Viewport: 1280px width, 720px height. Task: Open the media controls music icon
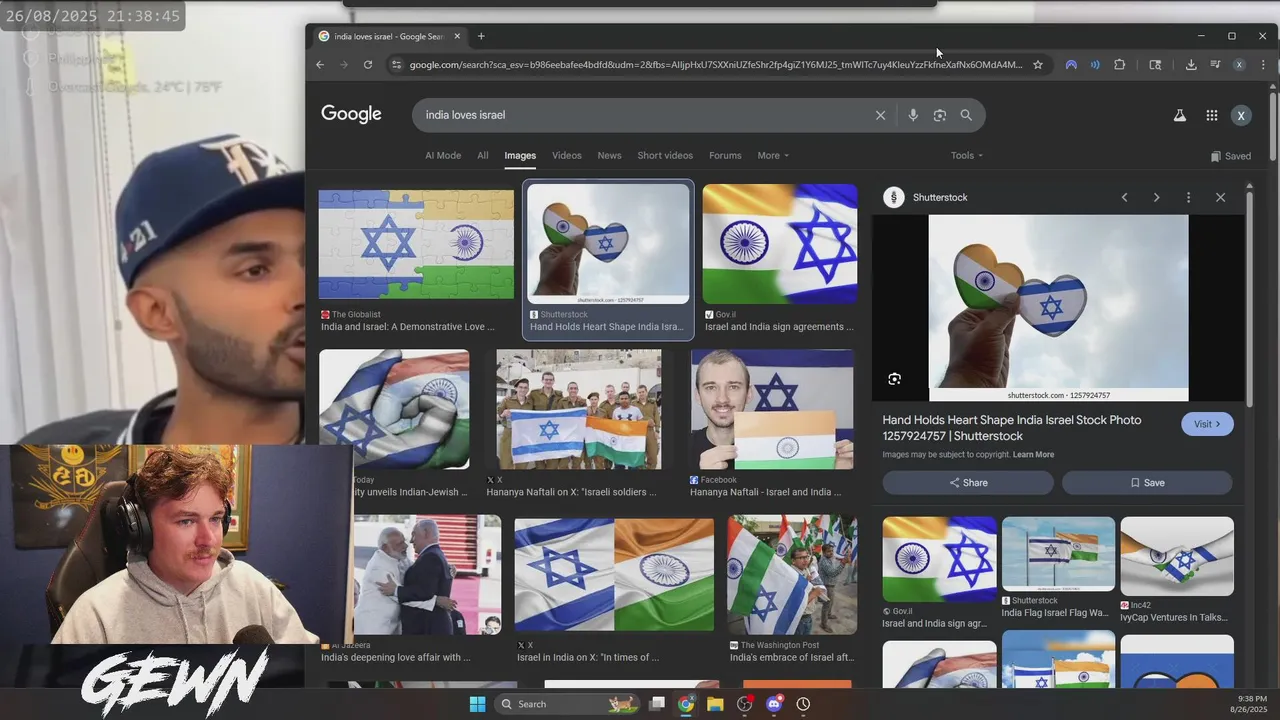coord(1215,65)
